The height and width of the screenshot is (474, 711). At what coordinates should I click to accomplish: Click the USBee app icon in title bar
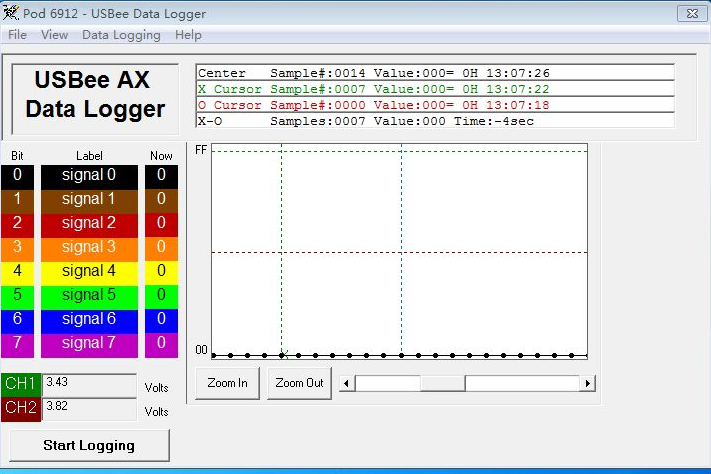11,13
